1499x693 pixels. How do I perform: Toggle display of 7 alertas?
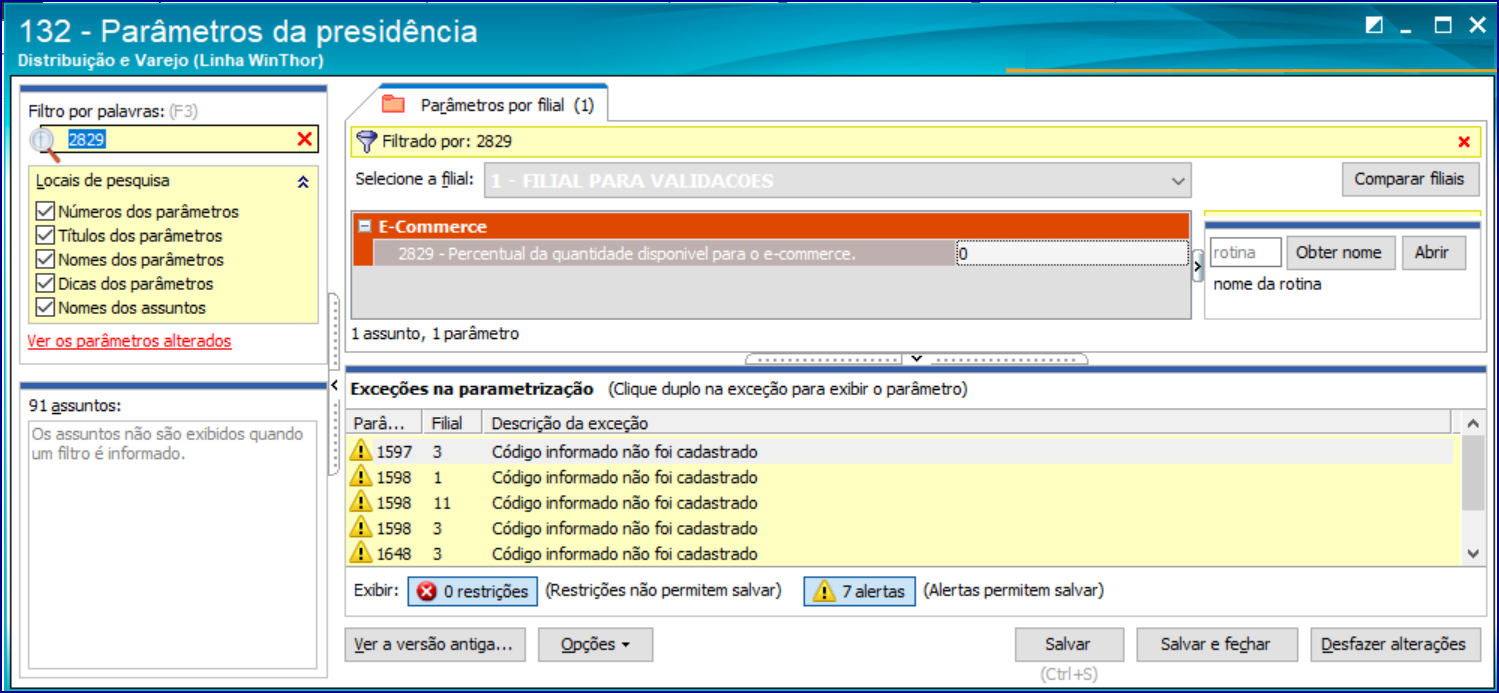(x=859, y=591)
